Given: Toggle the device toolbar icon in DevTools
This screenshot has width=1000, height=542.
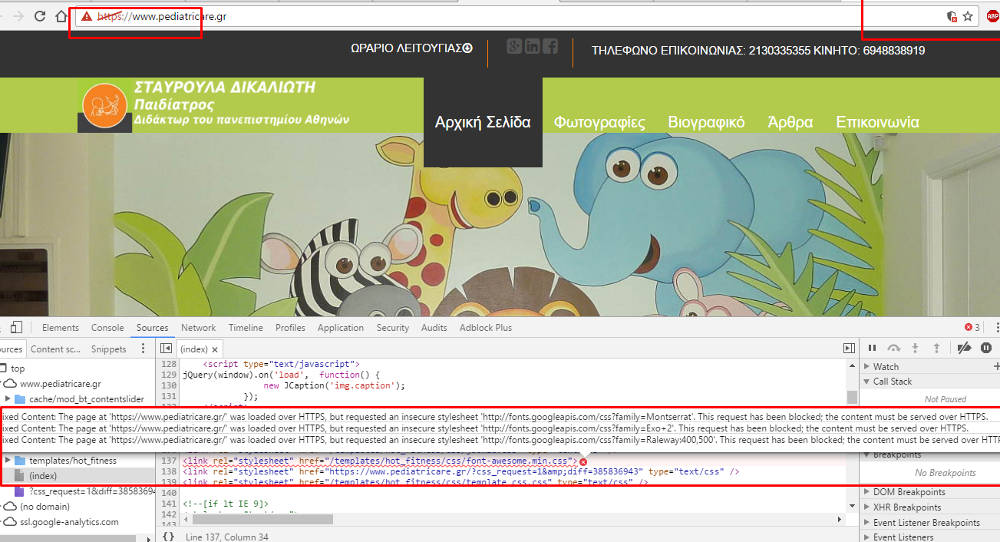Looking at the screenshot, I should (x=17, y=327).
